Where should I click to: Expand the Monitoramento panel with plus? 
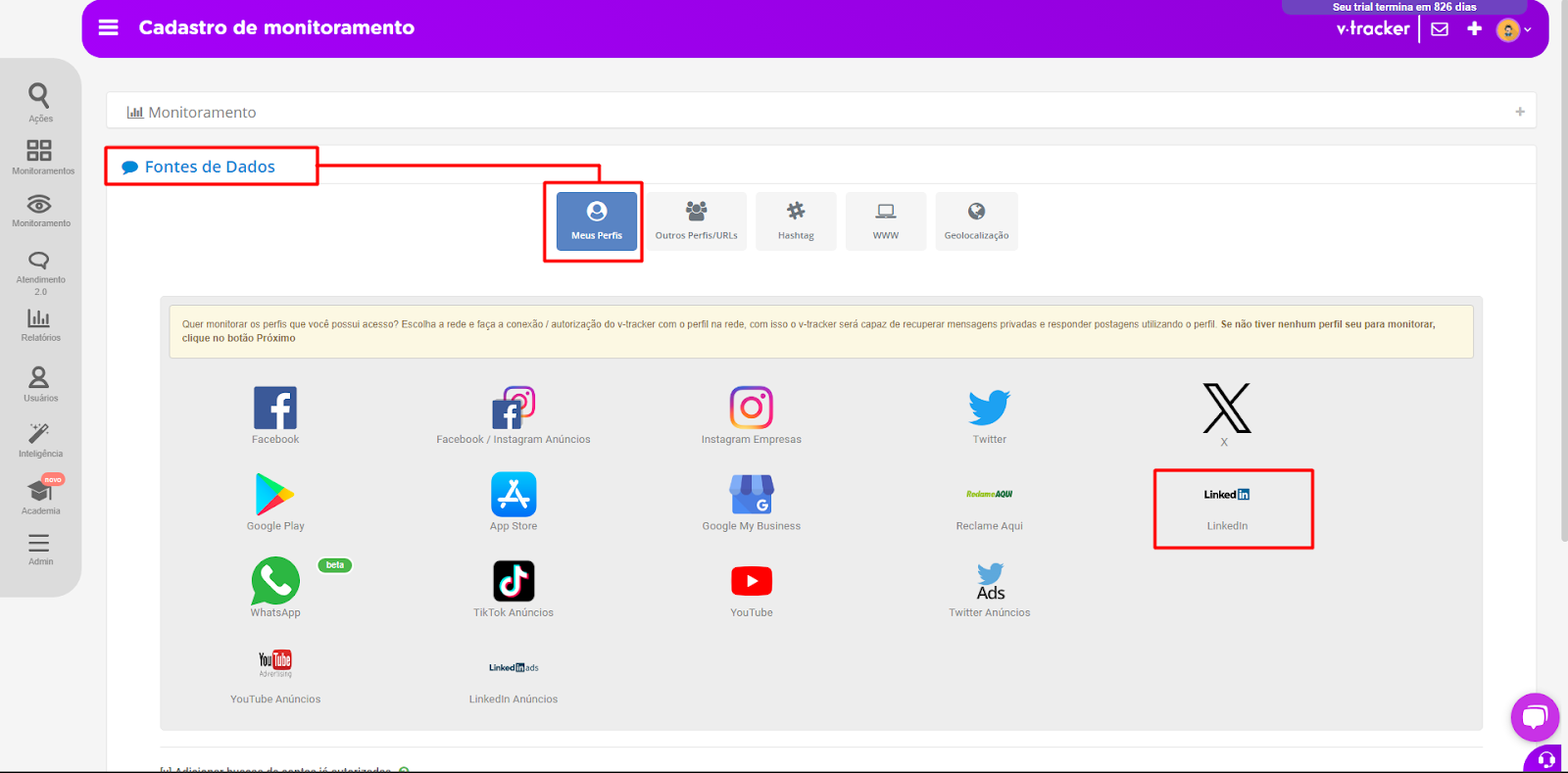tap(1520, 112)
